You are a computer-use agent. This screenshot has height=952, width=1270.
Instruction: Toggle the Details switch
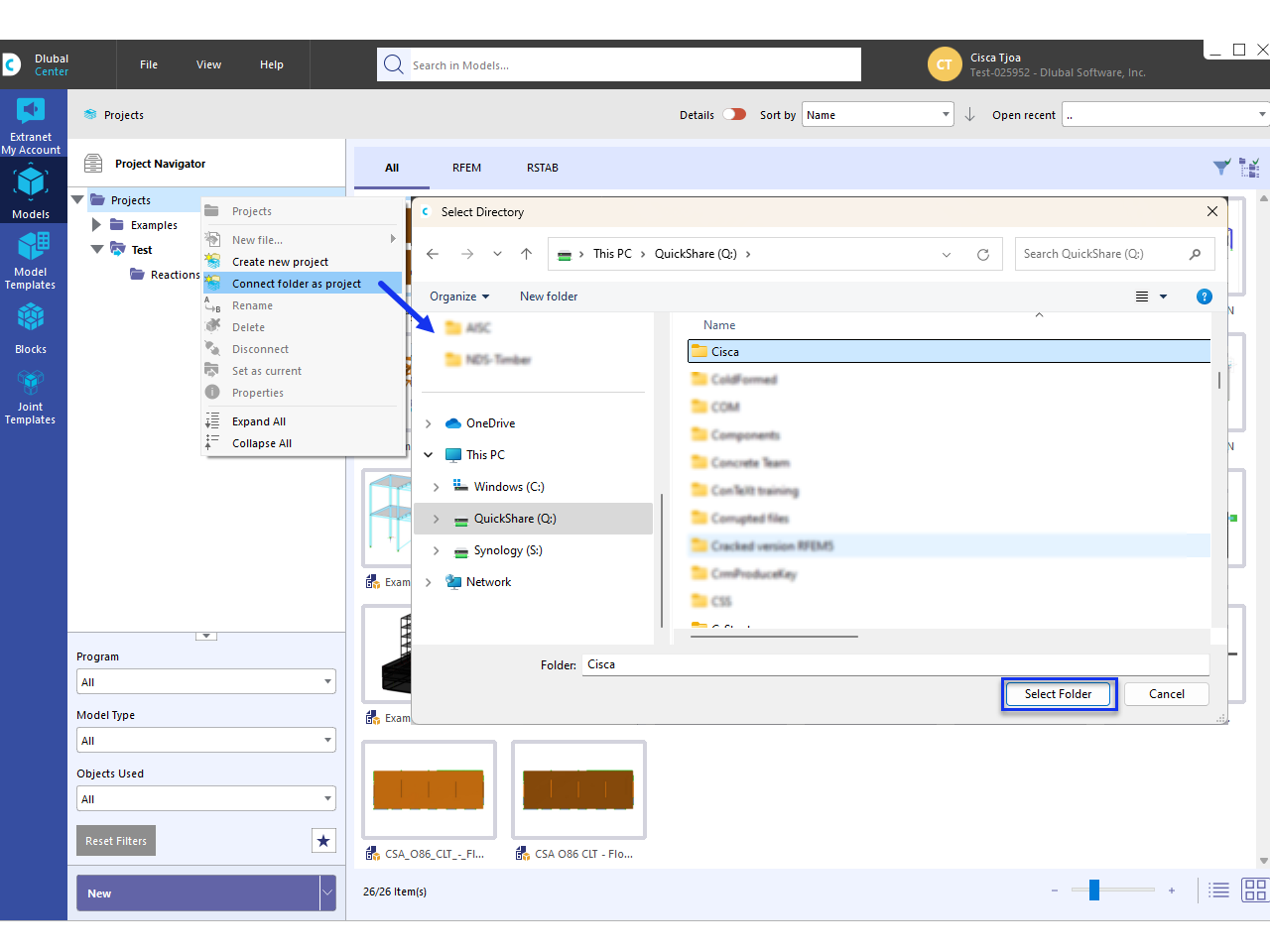[735, 114]
